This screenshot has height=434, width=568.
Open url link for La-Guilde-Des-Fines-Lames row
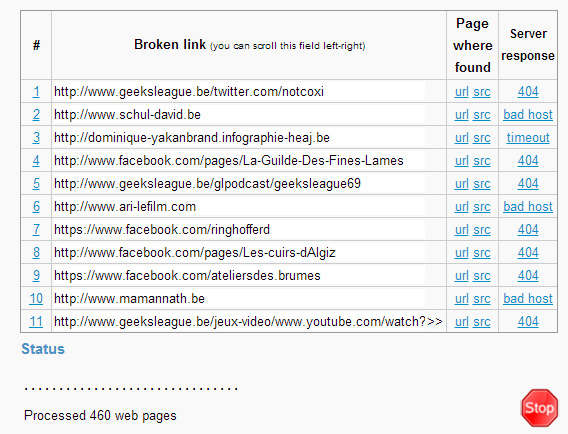coord(462,161)
